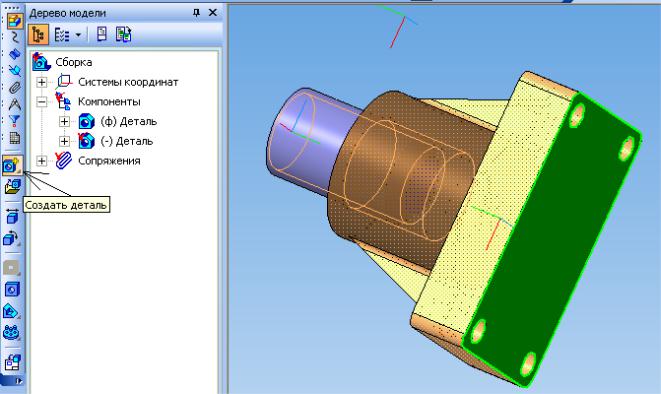The width and height of the screenshot is (661, 394).
Task: Expand the left toolbar overflow arrow
Action: pyautogui.click(x=18, y=381)
